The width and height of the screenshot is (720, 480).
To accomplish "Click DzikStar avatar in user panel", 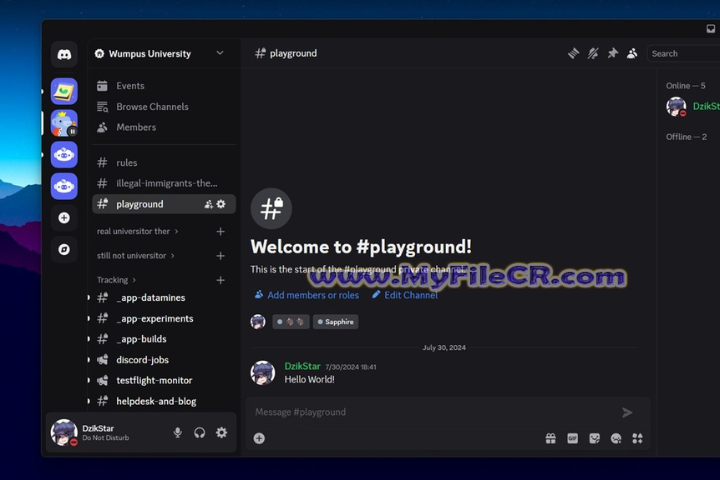I will point(64,432).
